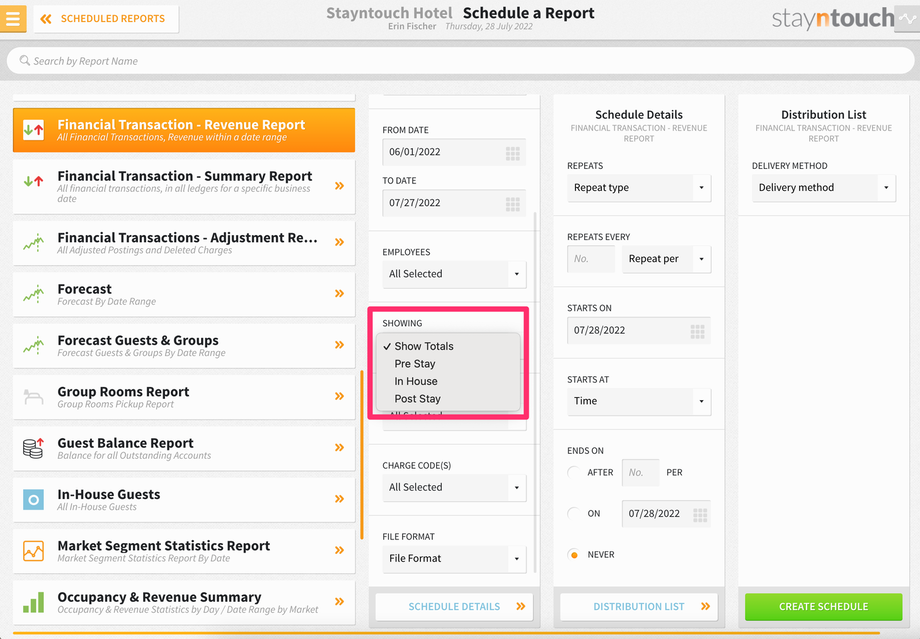Open the Employees All Selected dropdown
Viewport: 920px width, 639px height.
454,274
